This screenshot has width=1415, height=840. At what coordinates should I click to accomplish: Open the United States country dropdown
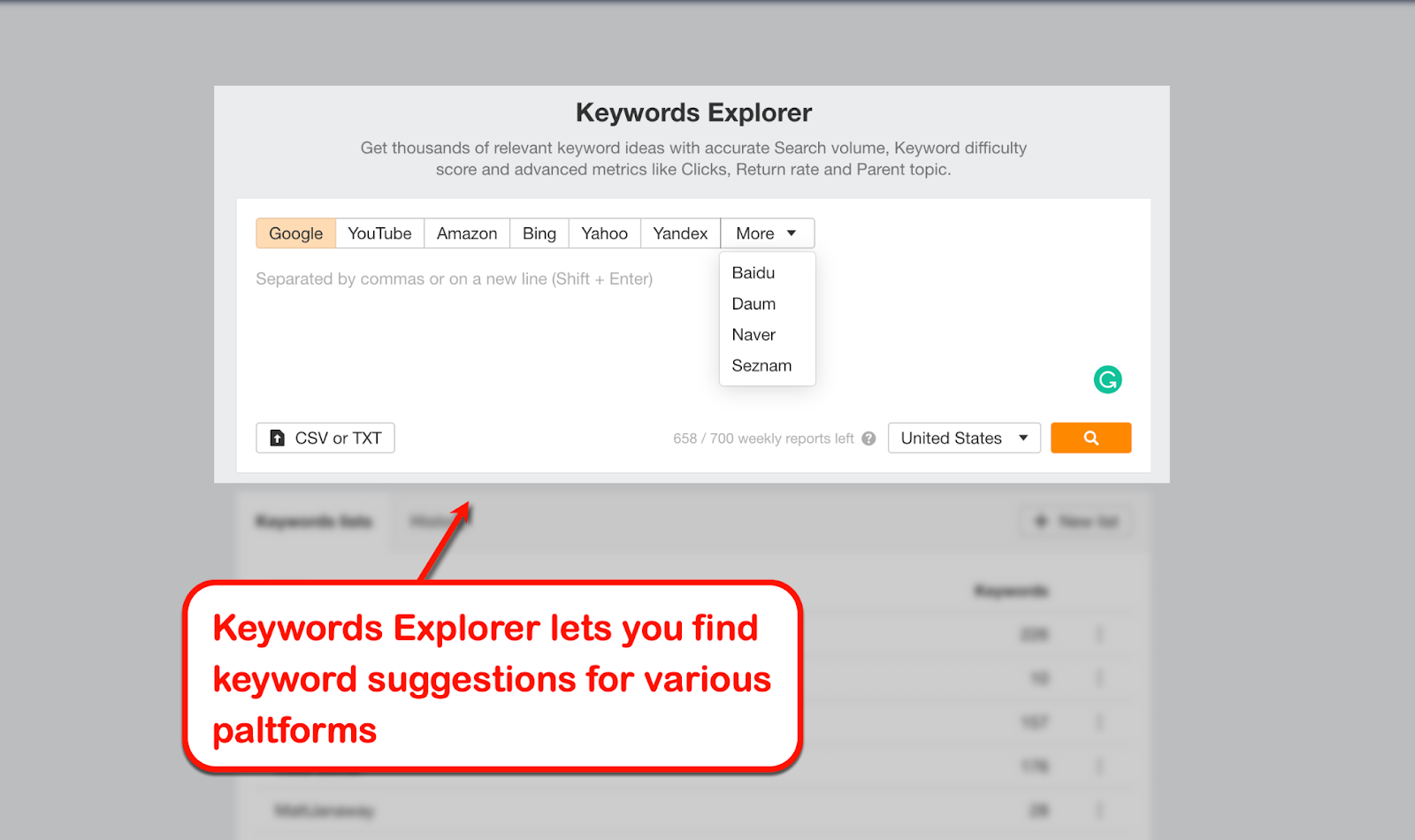click(964, 438)
